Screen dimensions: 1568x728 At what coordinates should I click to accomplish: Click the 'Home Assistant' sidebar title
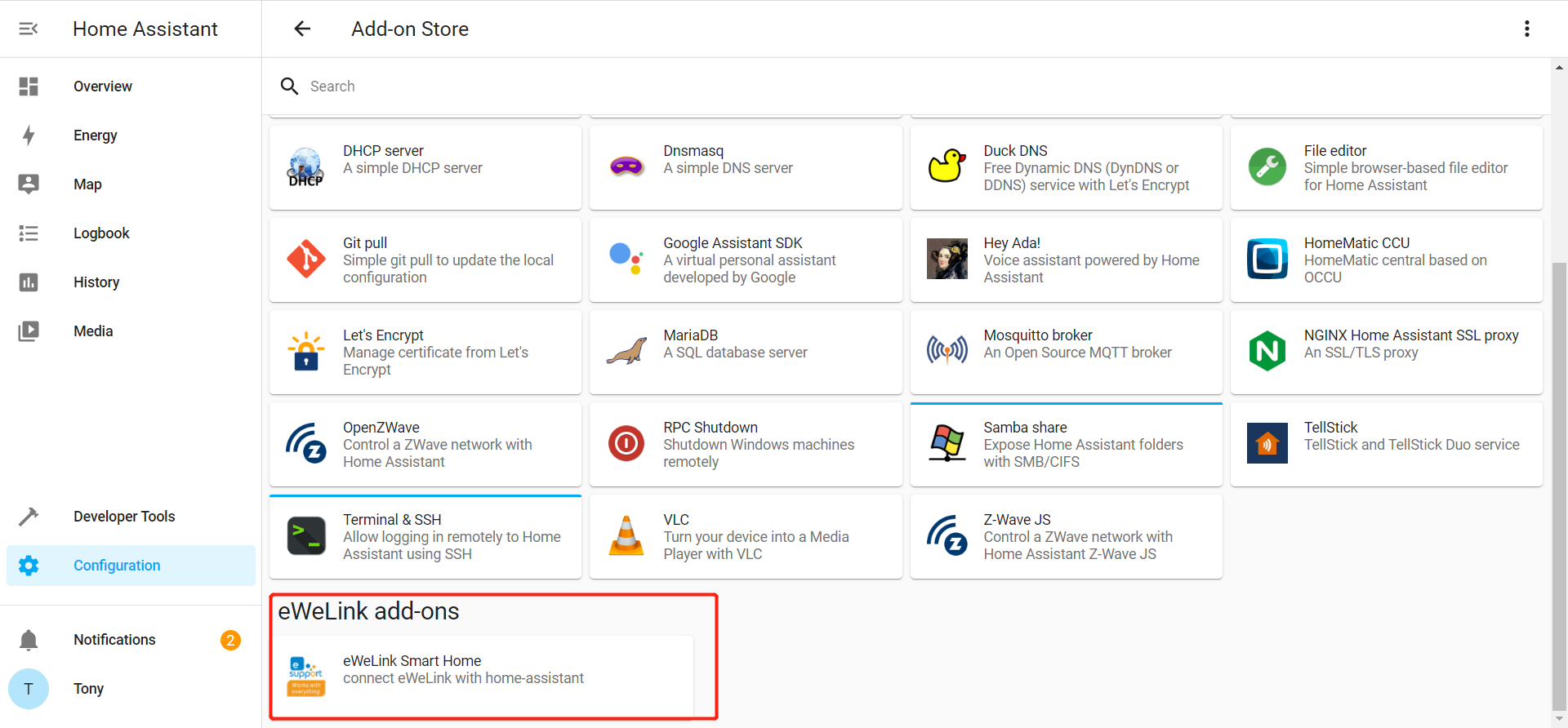point(145,29)
